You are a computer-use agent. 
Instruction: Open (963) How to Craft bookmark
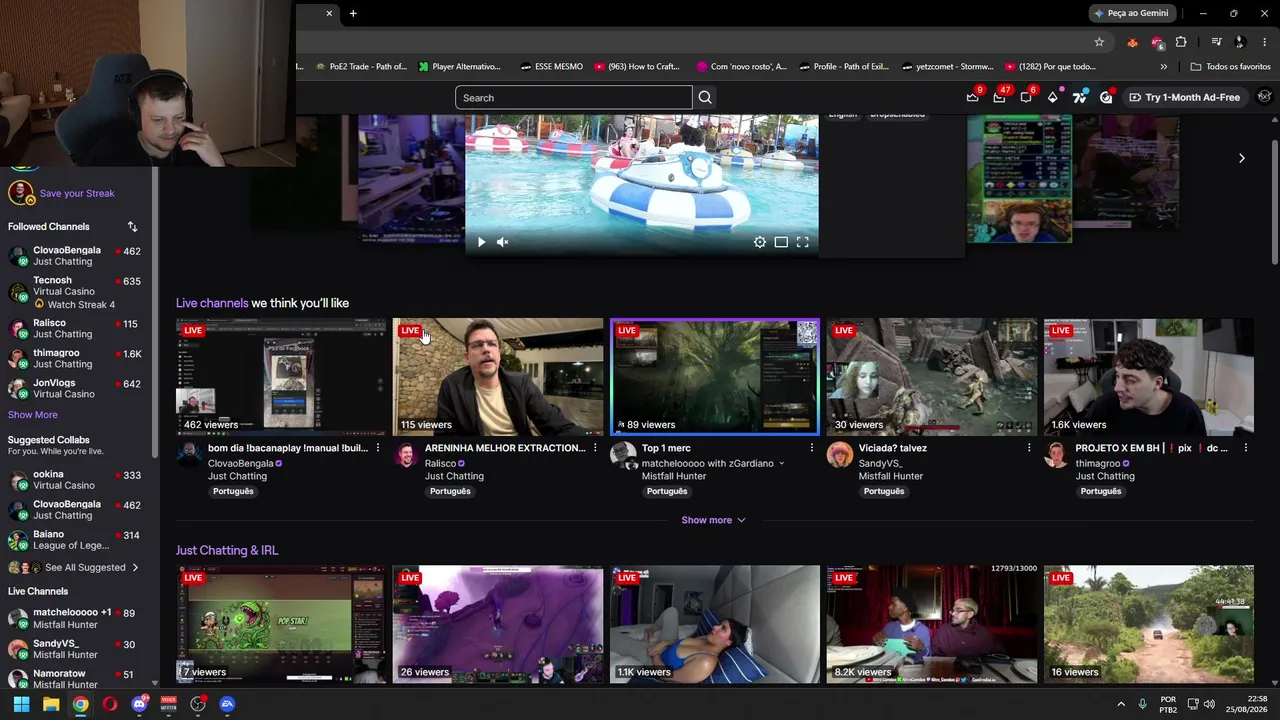[x=637, y=67]
